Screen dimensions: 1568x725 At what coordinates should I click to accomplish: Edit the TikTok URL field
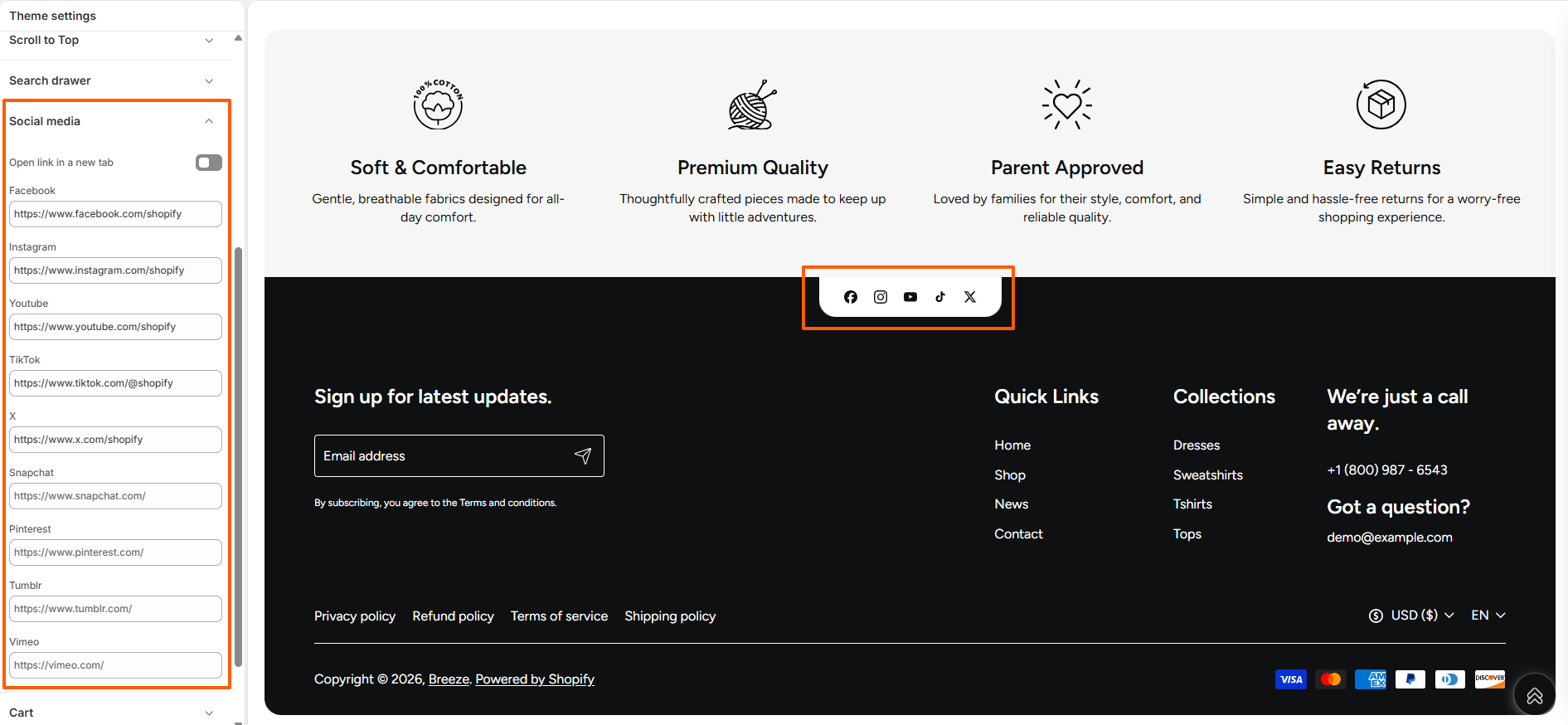tap(115, 383)
